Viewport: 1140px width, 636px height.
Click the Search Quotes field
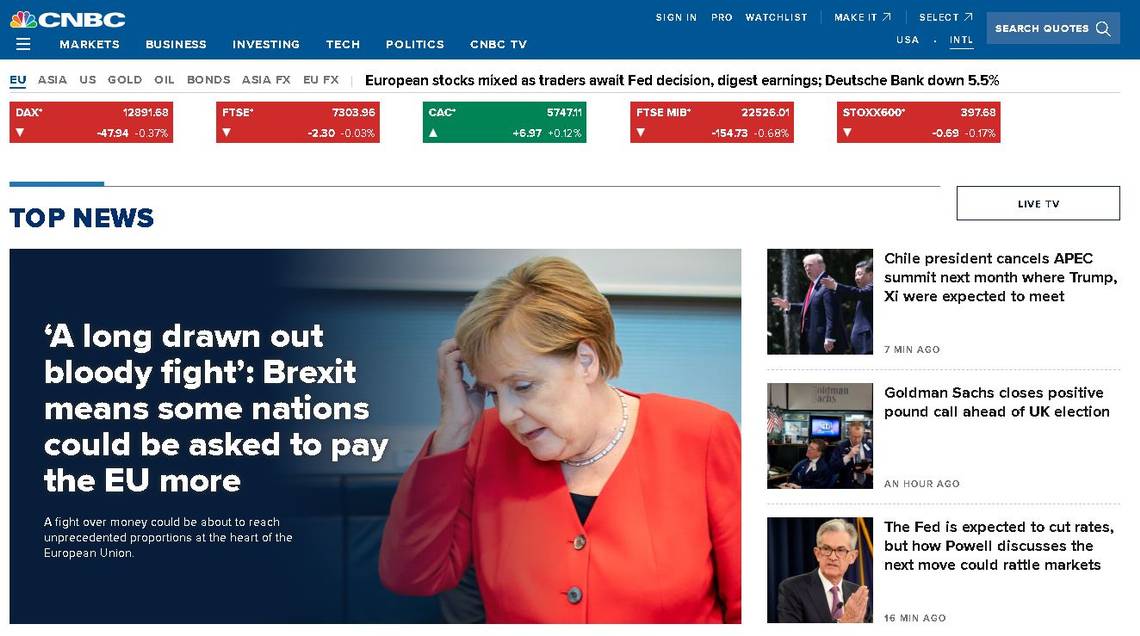pyautogui.click(x=1053, y=28)
